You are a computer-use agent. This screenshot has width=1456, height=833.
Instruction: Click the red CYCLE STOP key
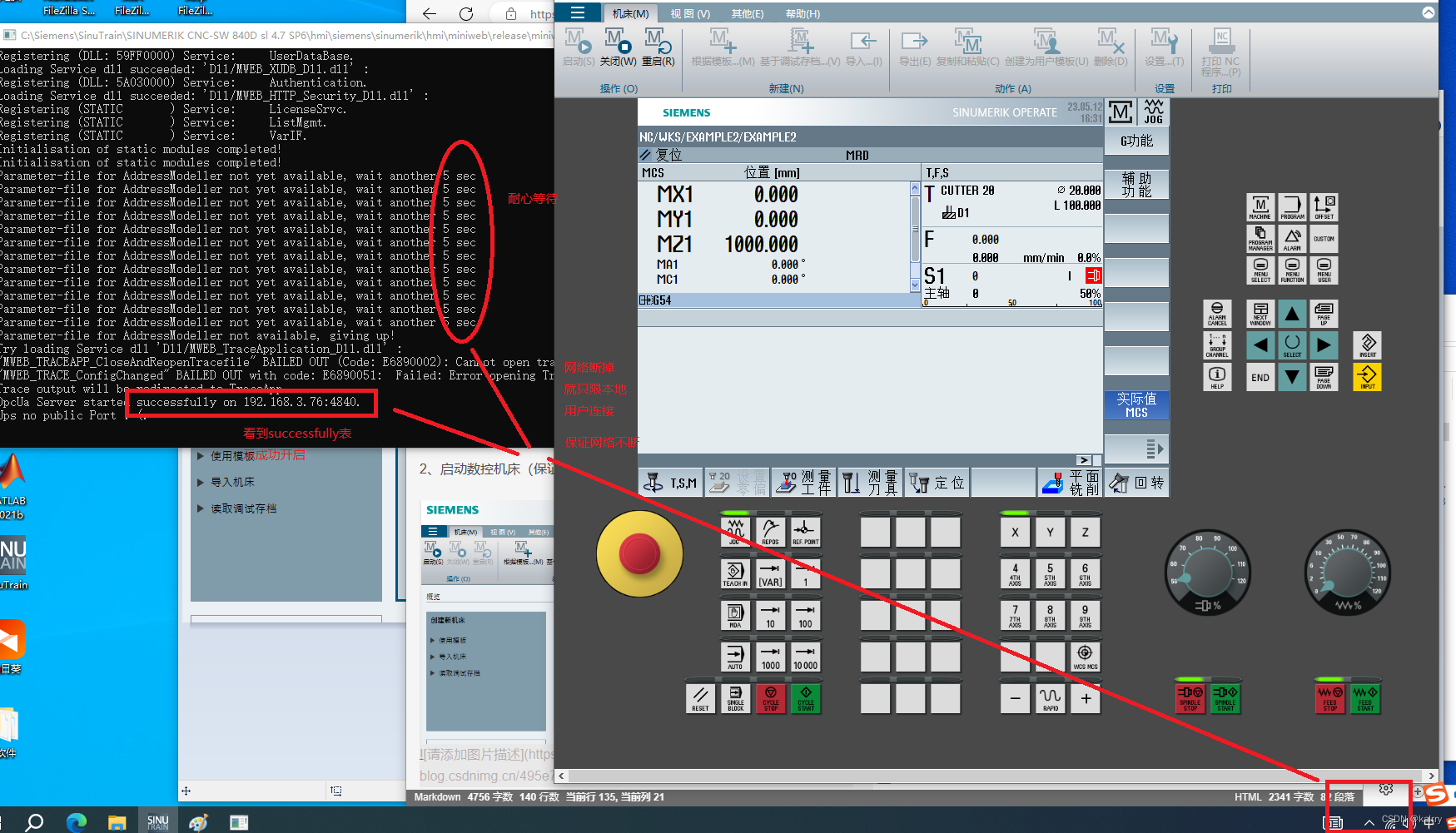771,698
